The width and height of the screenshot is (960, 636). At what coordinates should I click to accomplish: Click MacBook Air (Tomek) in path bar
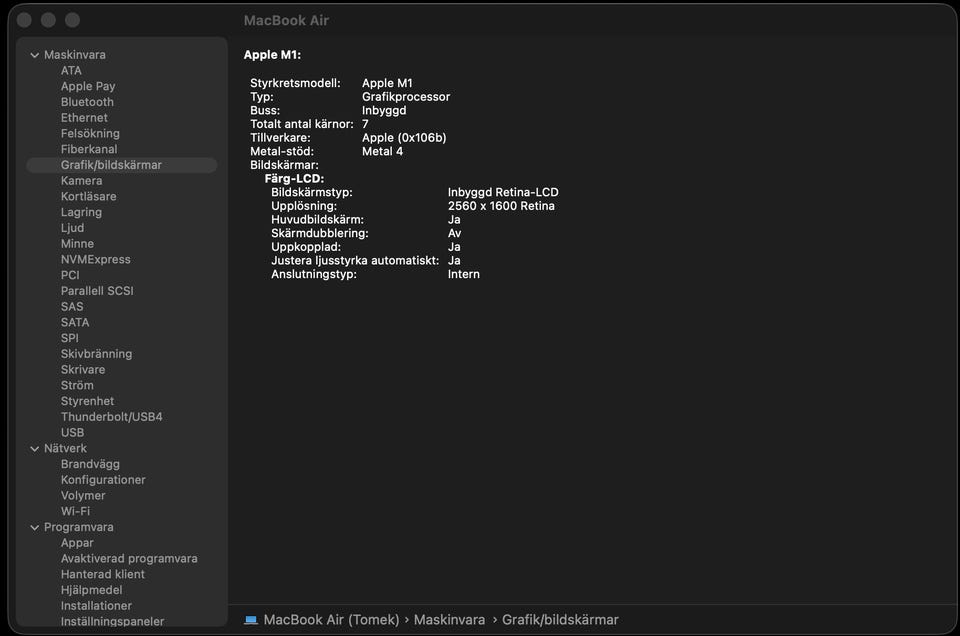[x=331, y=620]
